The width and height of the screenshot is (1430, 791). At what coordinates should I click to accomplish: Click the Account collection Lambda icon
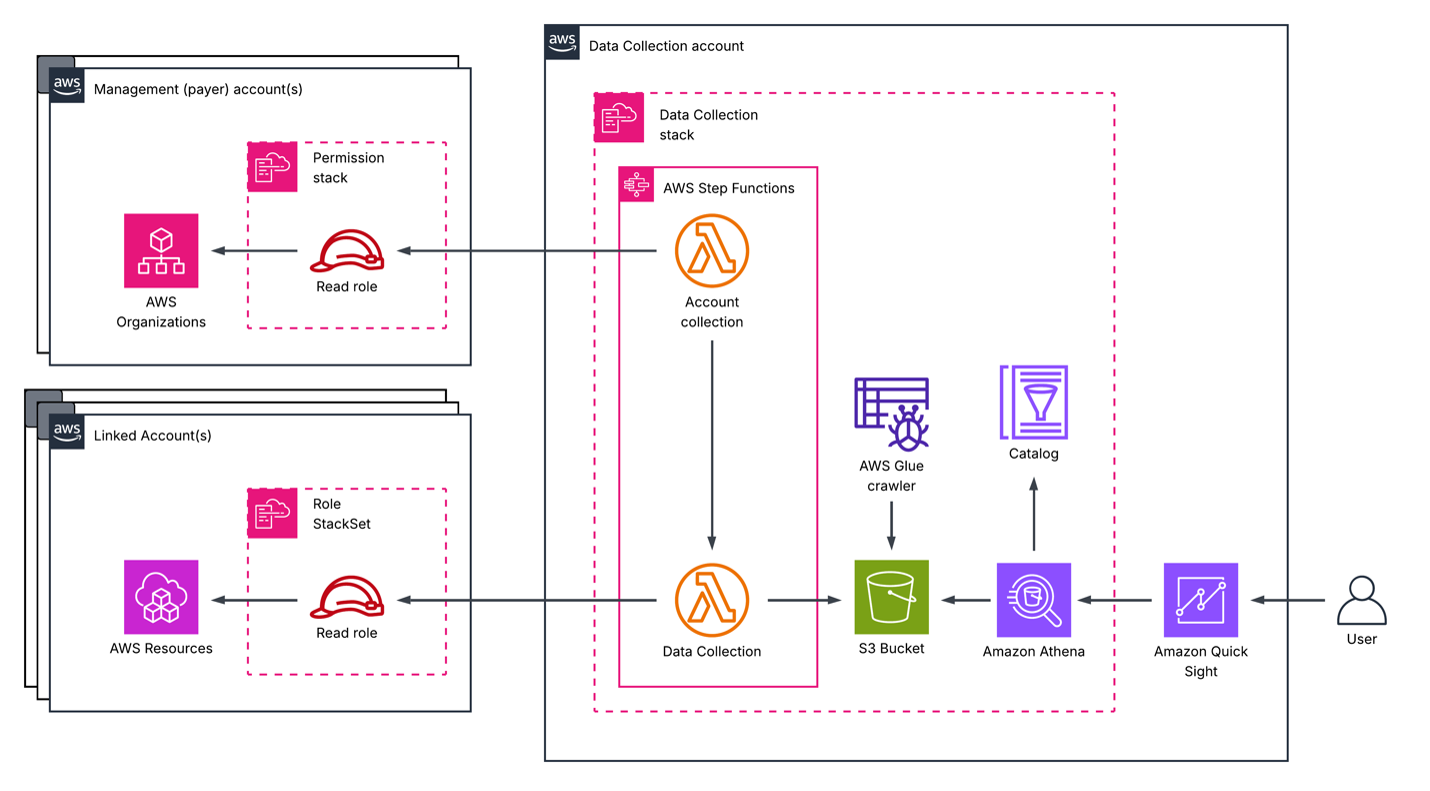pyautogui.click(x=712, y=251)
